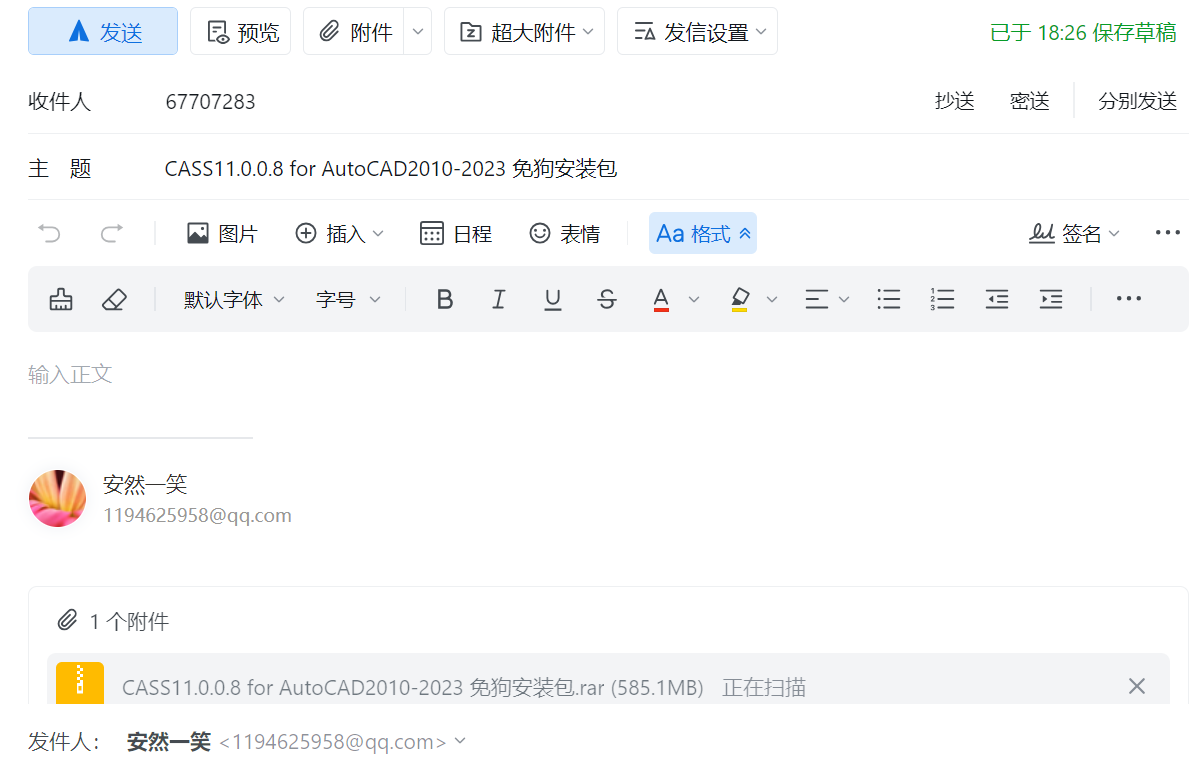The image size is (1201, 760).
Task: Click the scanning status 正在扫描
Action: (764, 688)
